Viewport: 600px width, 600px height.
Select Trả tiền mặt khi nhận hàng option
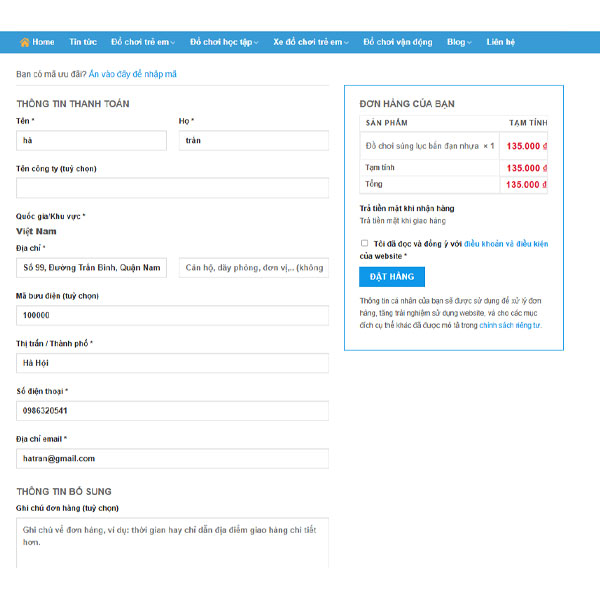[x=407, y=208]
